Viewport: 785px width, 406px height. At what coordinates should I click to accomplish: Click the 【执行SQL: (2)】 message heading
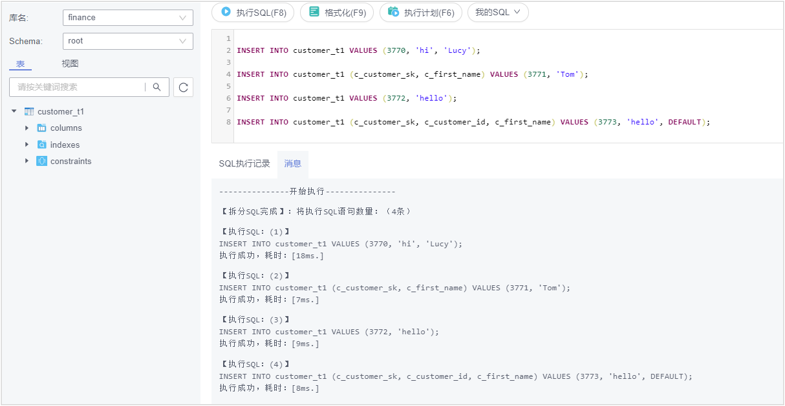[255, 275]
